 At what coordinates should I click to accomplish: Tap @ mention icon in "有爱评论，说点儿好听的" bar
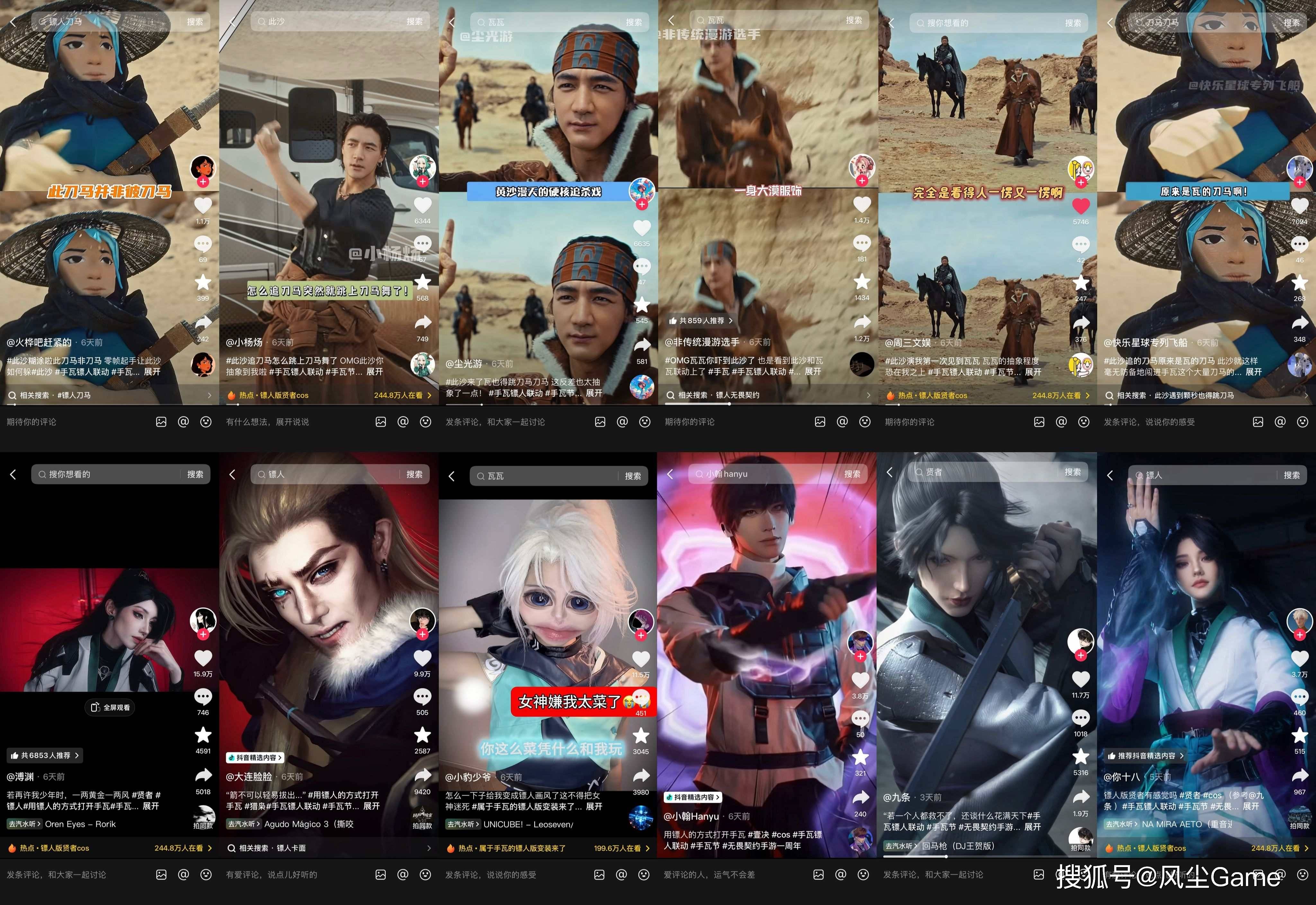point(403,874)
